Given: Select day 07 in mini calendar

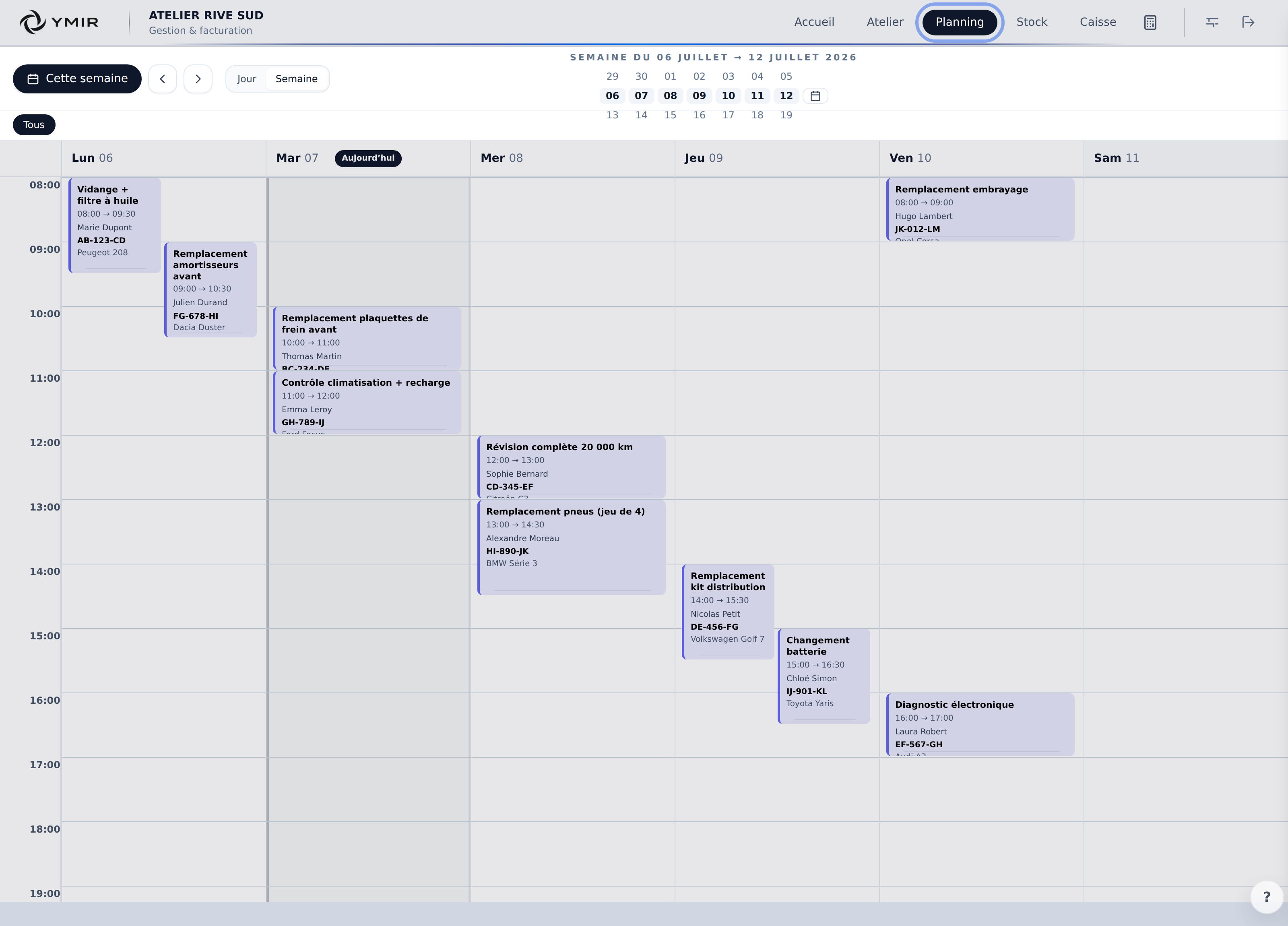Looking at the screenshot, I should pyautogui.click(x=641, y=96).
